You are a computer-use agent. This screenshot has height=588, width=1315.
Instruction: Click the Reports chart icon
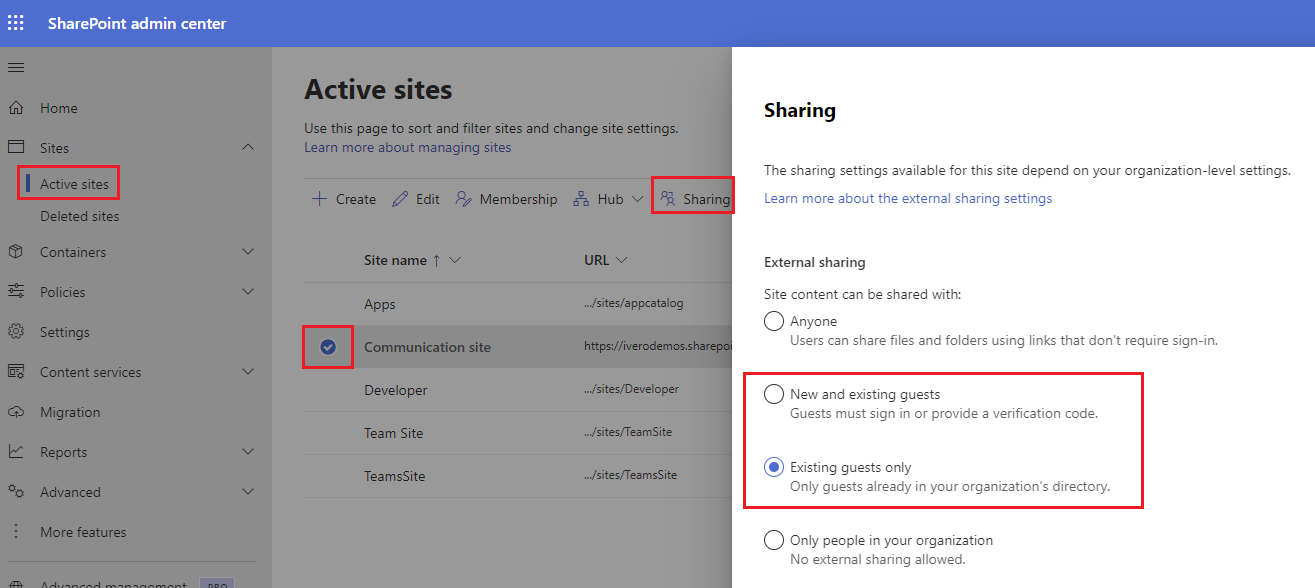click(x=16, y=451)
